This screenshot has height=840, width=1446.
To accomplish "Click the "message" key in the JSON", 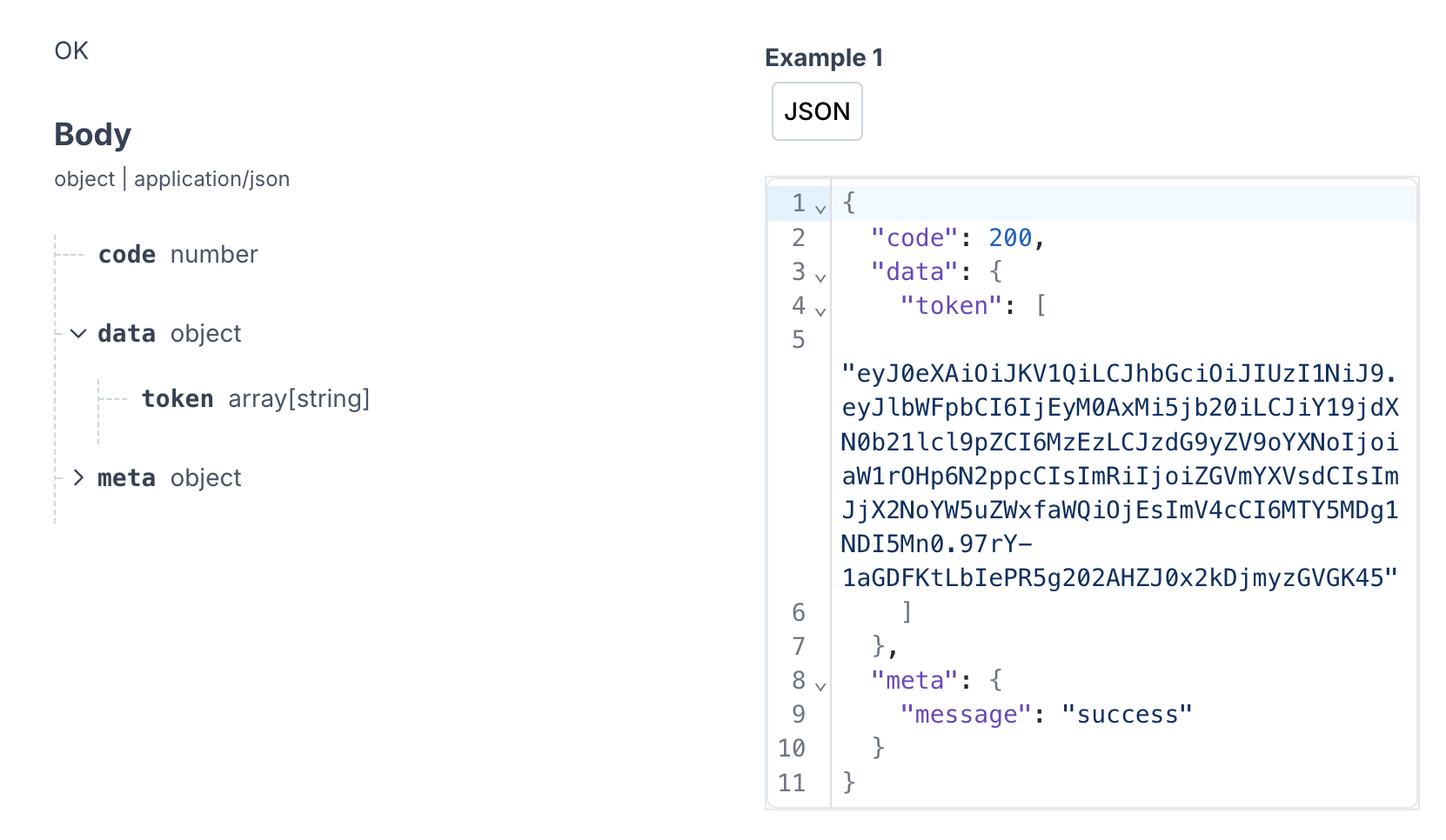I will 965,715.
